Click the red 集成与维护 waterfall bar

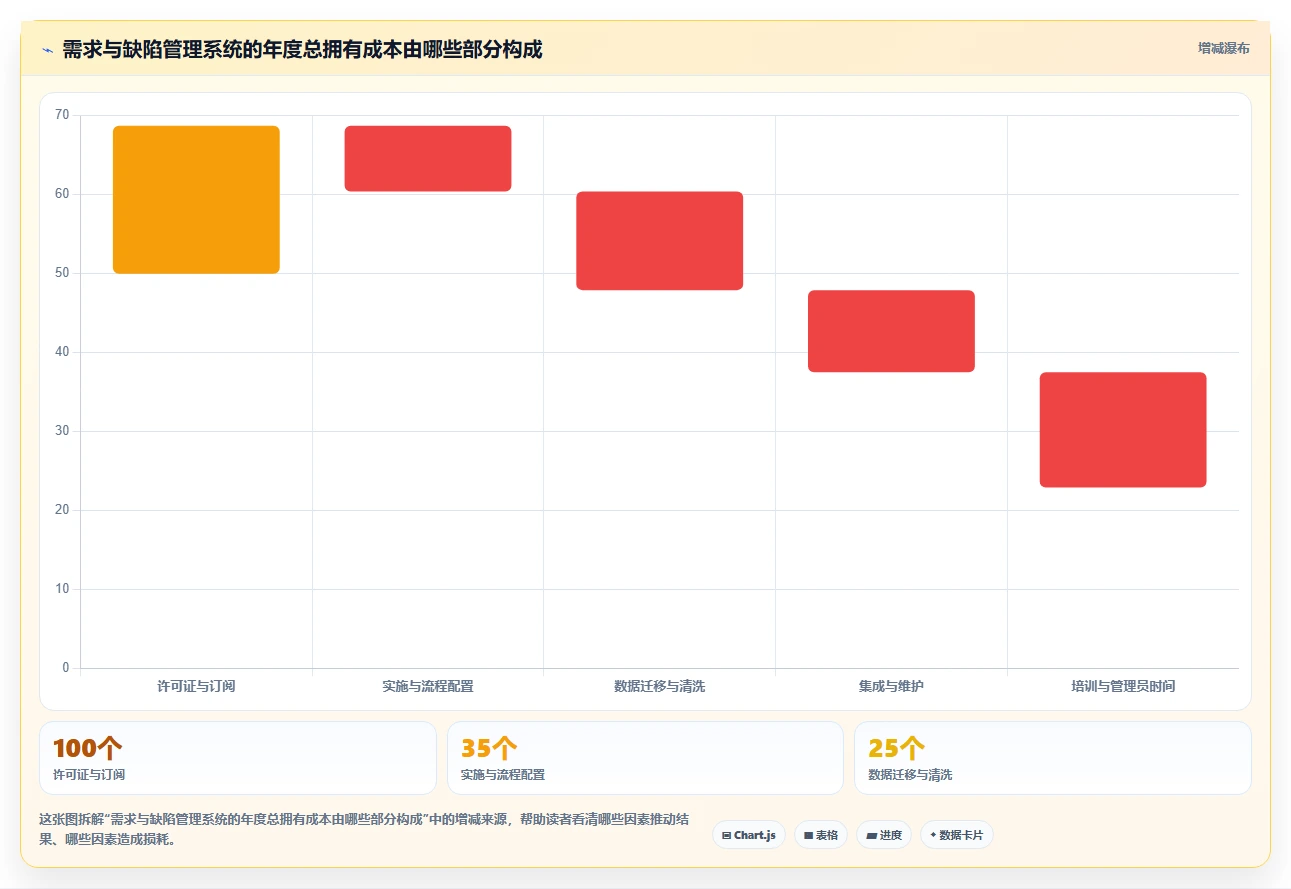[891, 331]
